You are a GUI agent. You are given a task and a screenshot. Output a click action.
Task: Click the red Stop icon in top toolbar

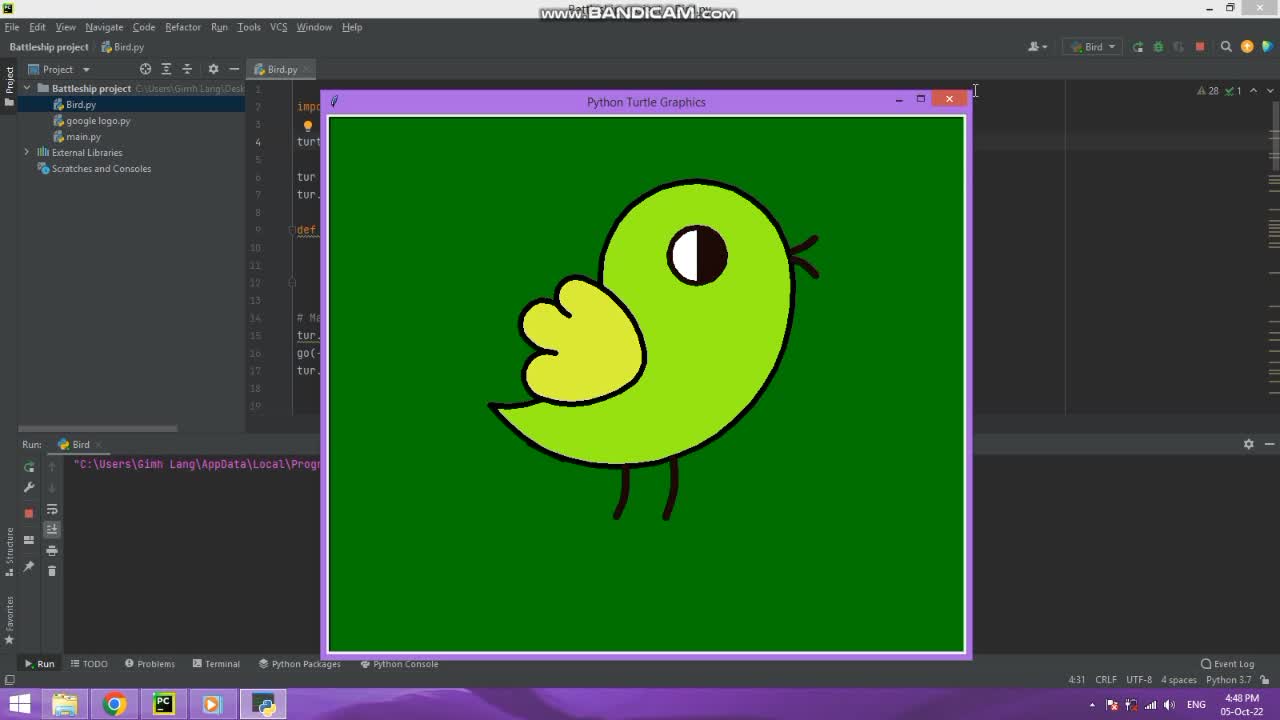[1200, 47]
